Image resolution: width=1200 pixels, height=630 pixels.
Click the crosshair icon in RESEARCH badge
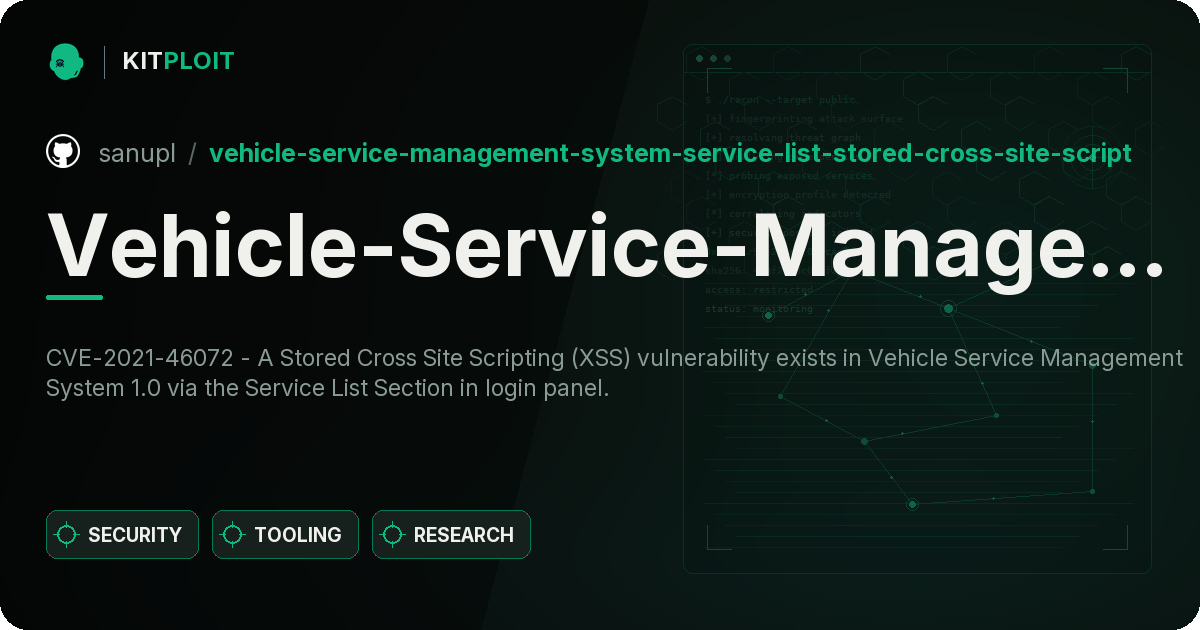(393, 535)
